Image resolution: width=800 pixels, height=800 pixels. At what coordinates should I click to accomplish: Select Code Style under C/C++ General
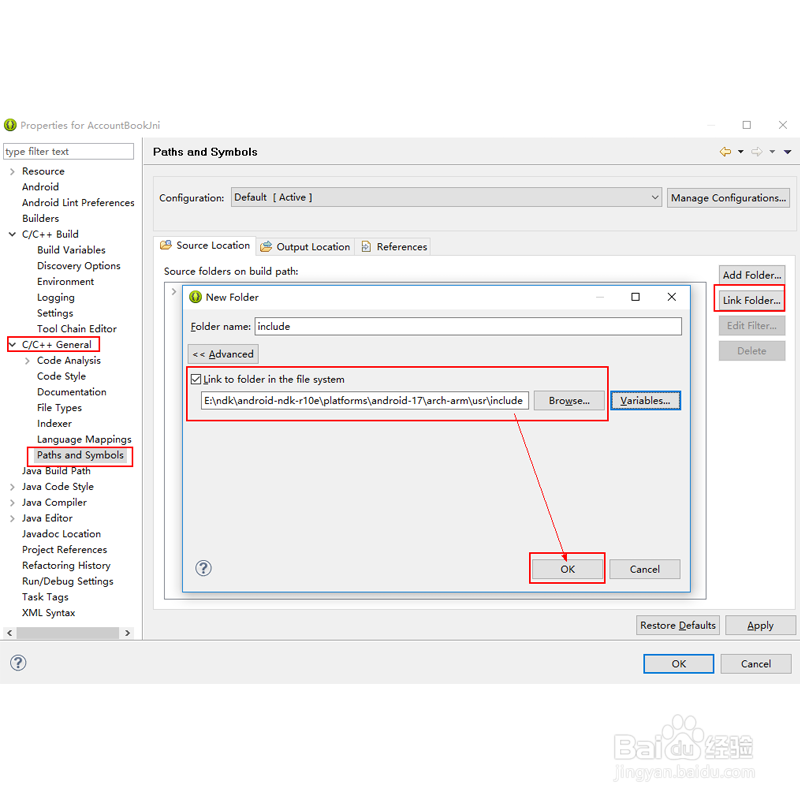pos(61,377)
